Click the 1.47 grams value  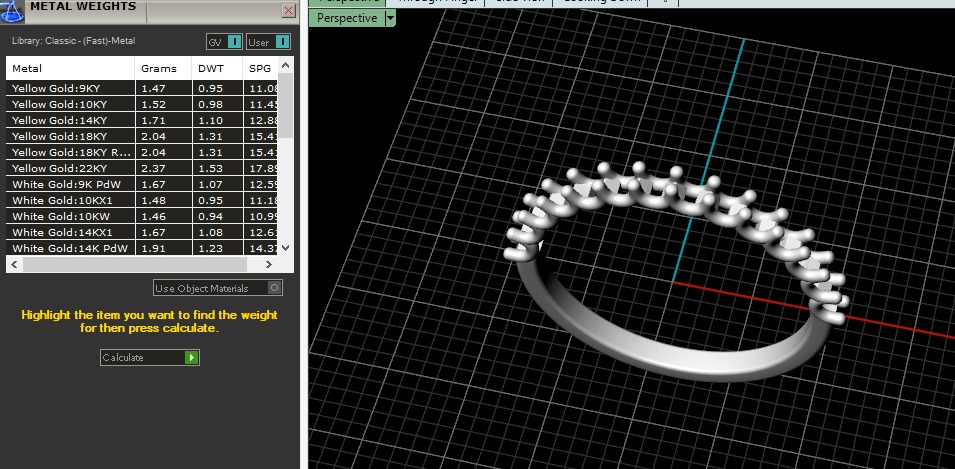[x=153, y=88]
